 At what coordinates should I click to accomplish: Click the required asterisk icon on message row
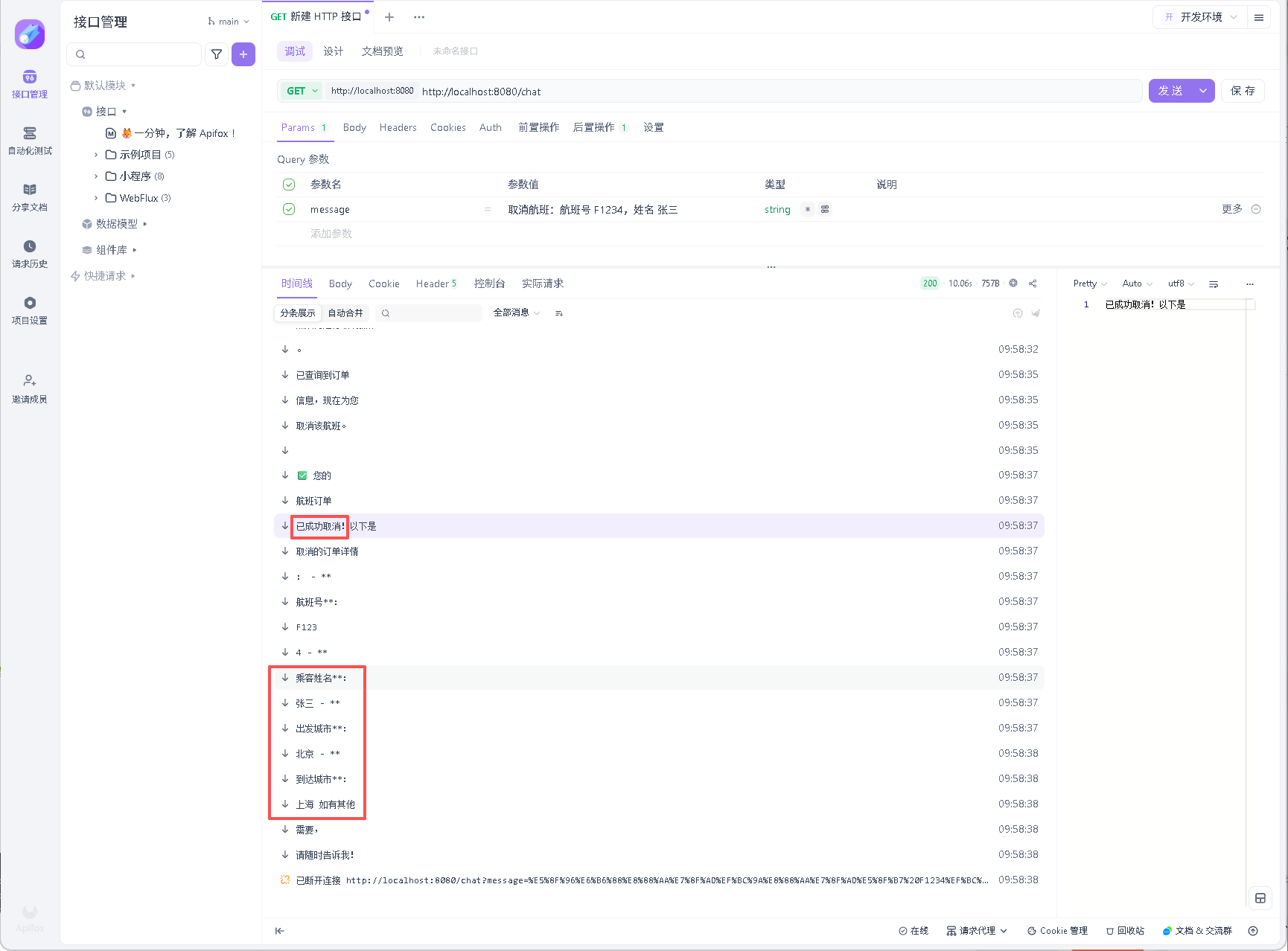pyautogui.click(x=808, y=209)
